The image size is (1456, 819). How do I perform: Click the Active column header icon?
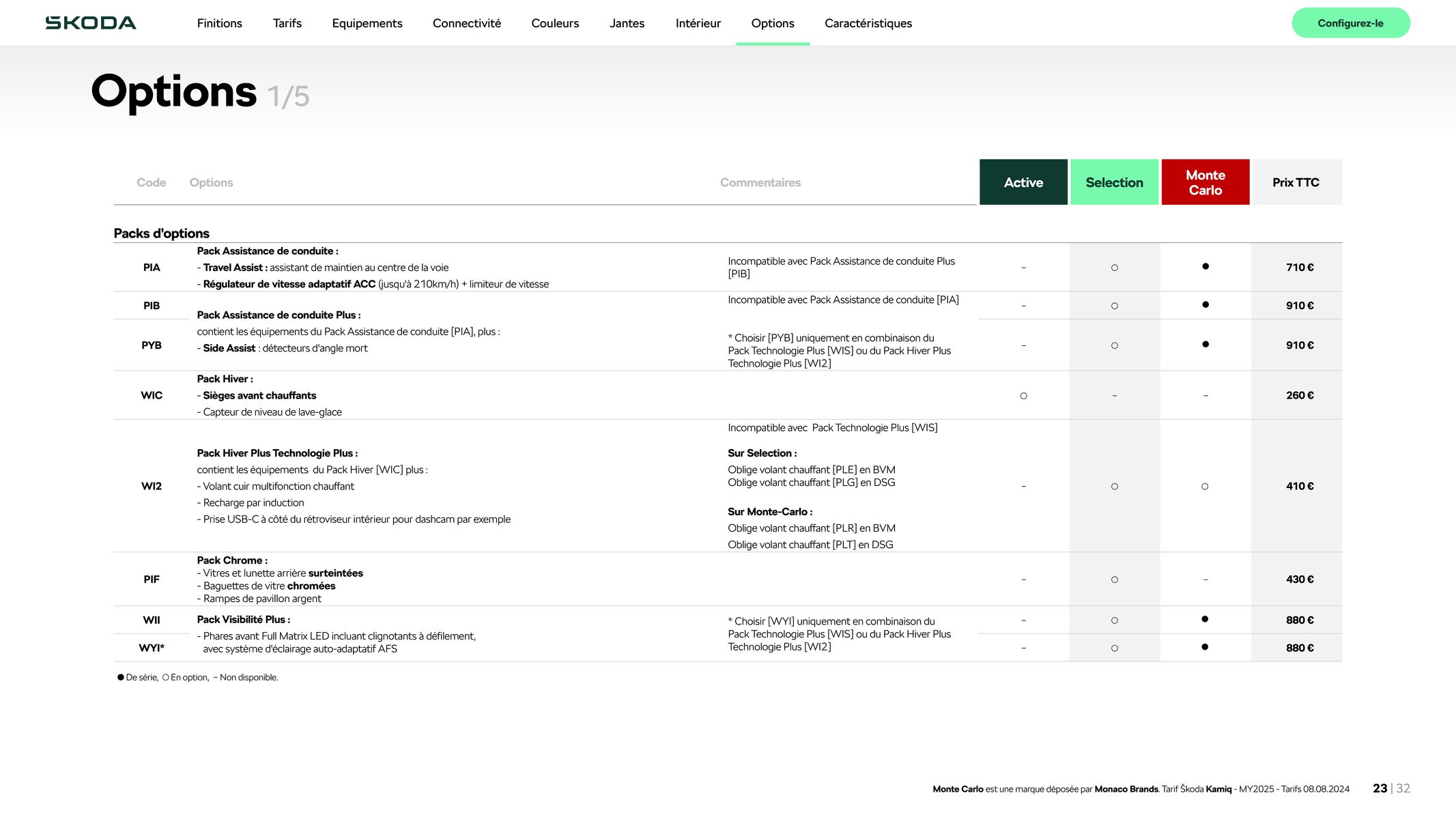coord(1023,182)
